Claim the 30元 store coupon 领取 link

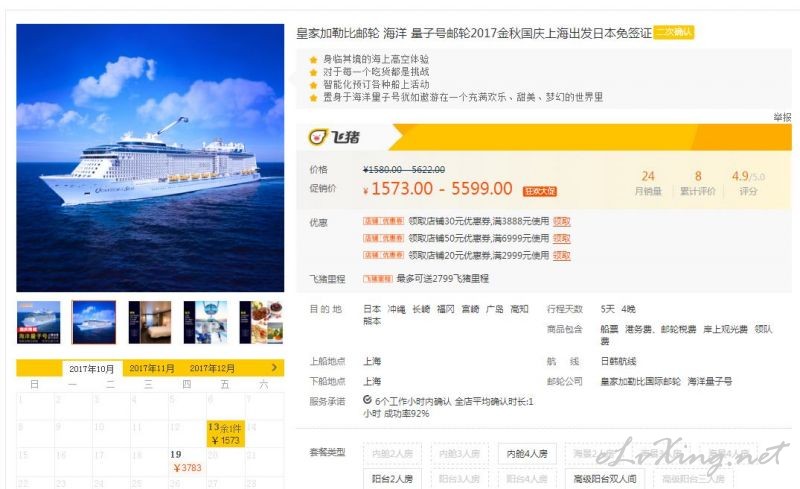(x=562, y=221)
